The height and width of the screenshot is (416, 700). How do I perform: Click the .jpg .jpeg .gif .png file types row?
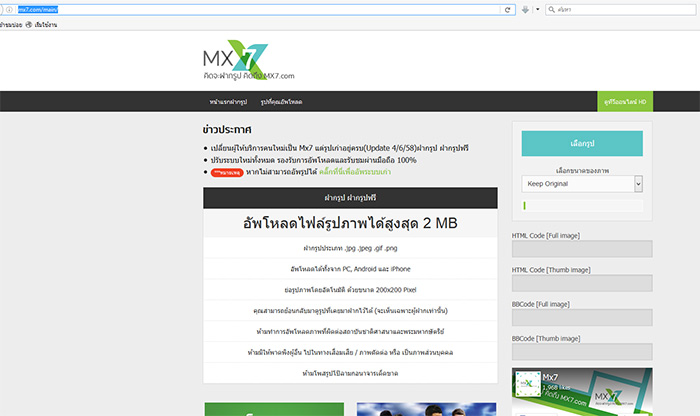click(x=350, y=248)
